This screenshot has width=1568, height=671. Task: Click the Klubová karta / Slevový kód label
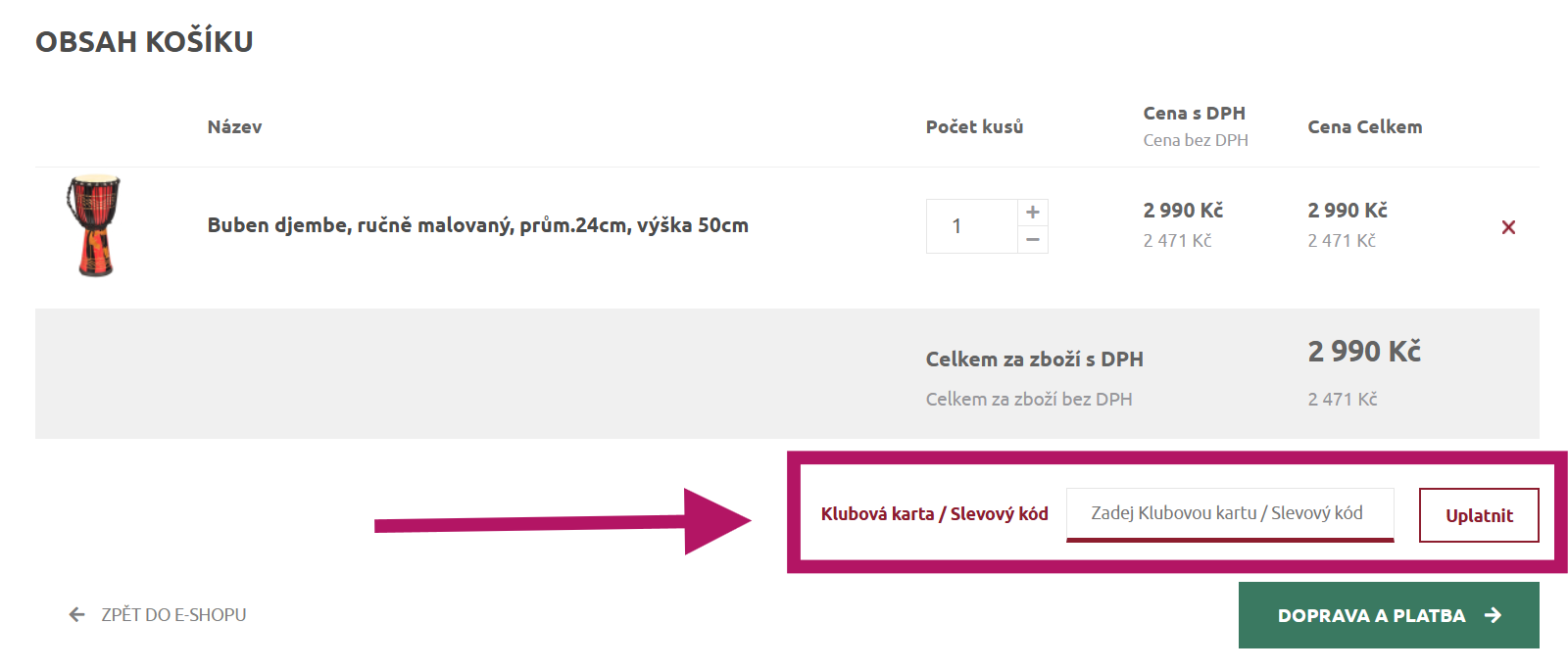point(934,514)
